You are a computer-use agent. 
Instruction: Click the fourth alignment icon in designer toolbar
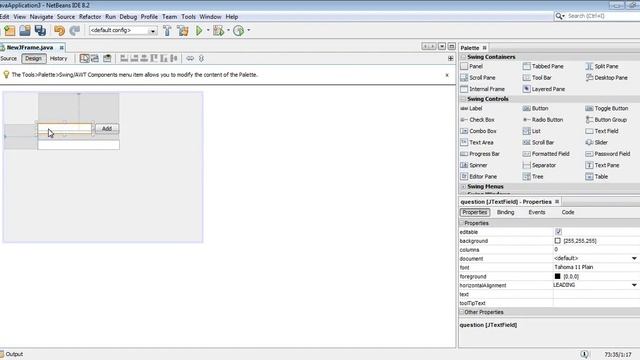point(154,58)
